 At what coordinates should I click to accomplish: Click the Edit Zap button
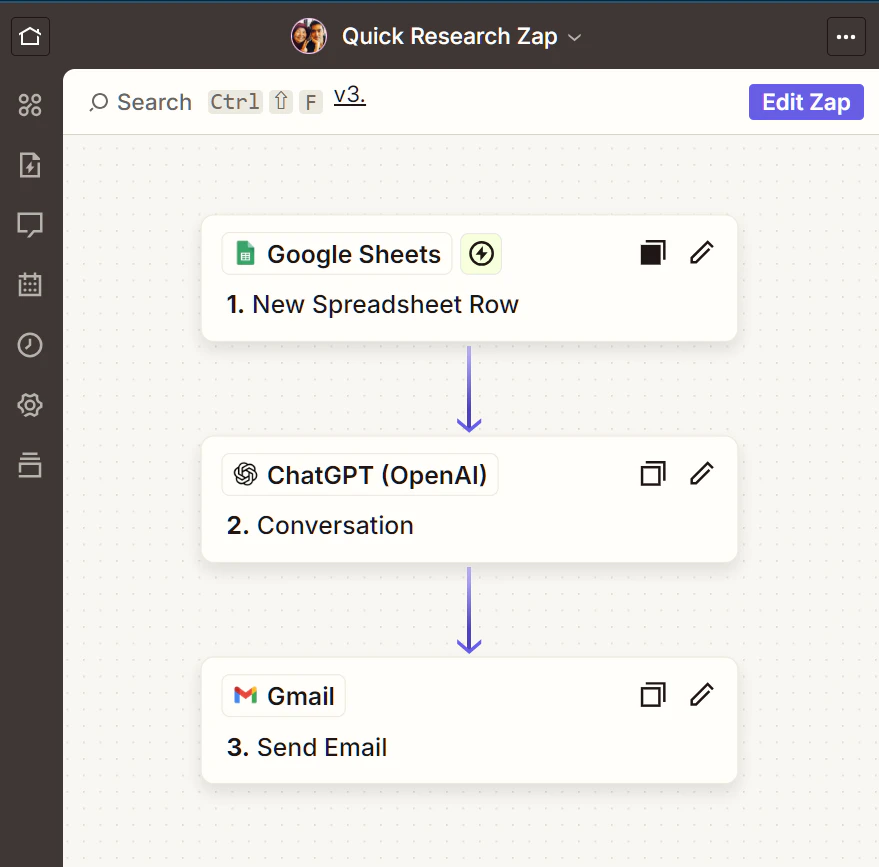click(x=806, y=102)
